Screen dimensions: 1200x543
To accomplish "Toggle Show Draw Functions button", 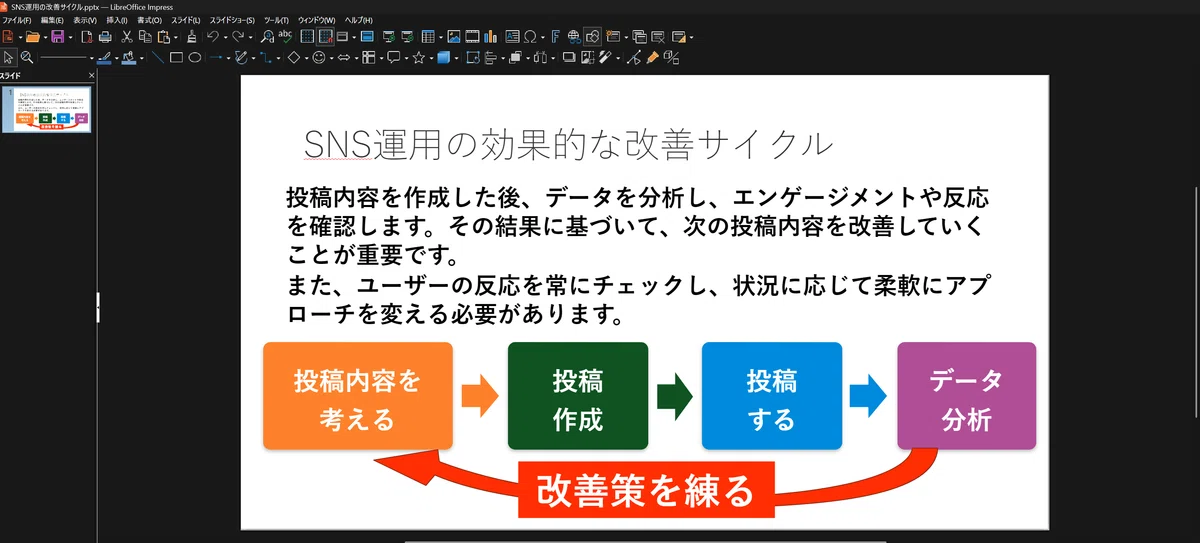I will point(592,37).
